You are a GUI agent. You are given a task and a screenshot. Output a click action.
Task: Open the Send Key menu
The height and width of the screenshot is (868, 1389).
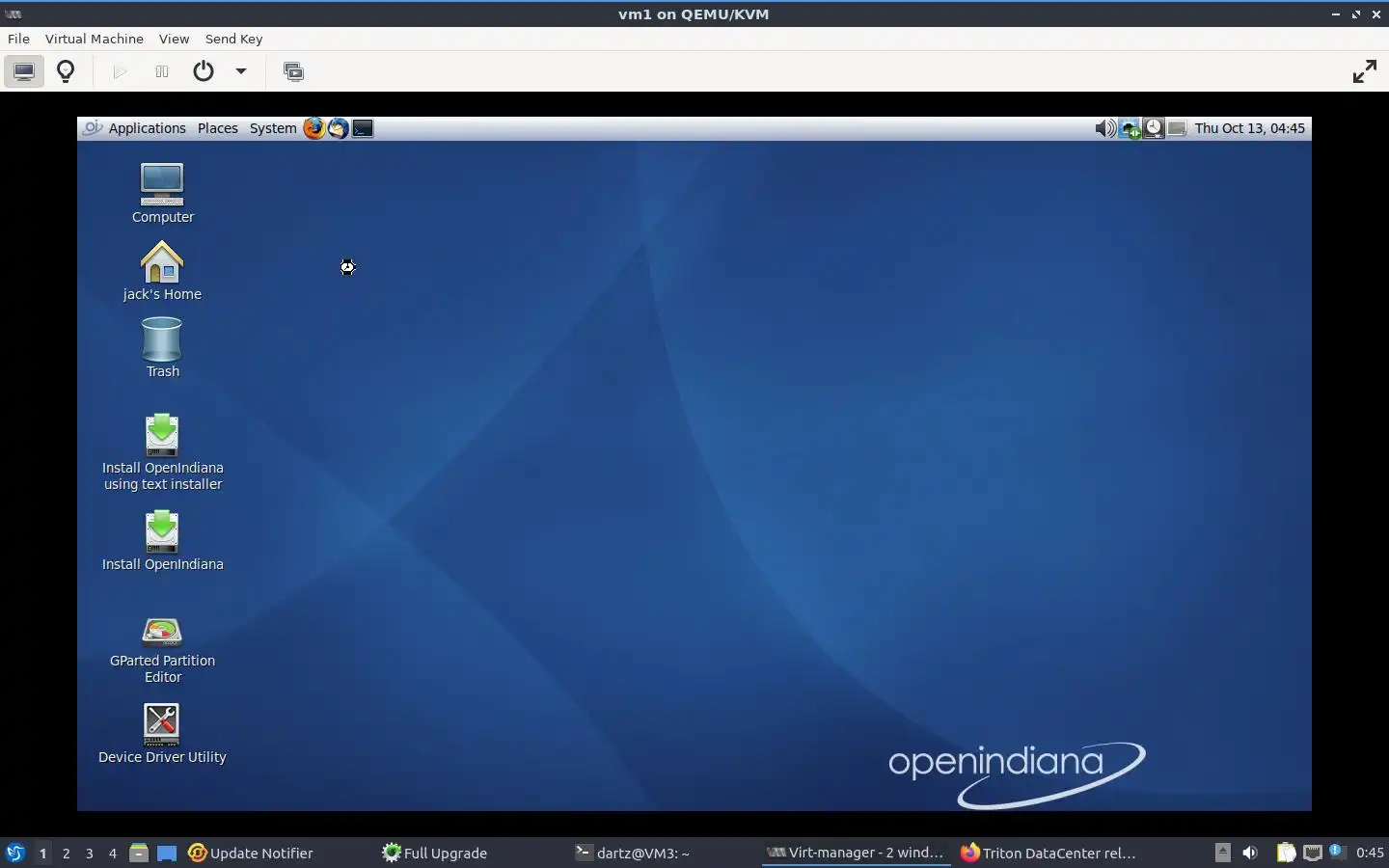(x=233, y=39)
